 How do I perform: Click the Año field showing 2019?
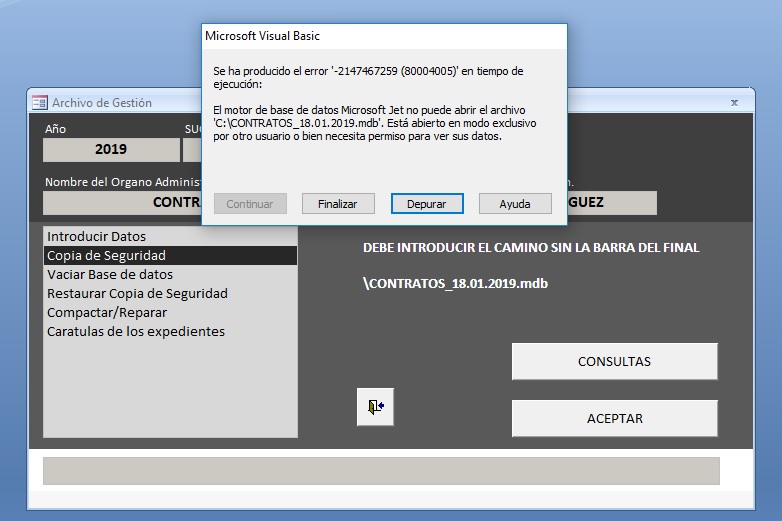[x=111, y=150]
